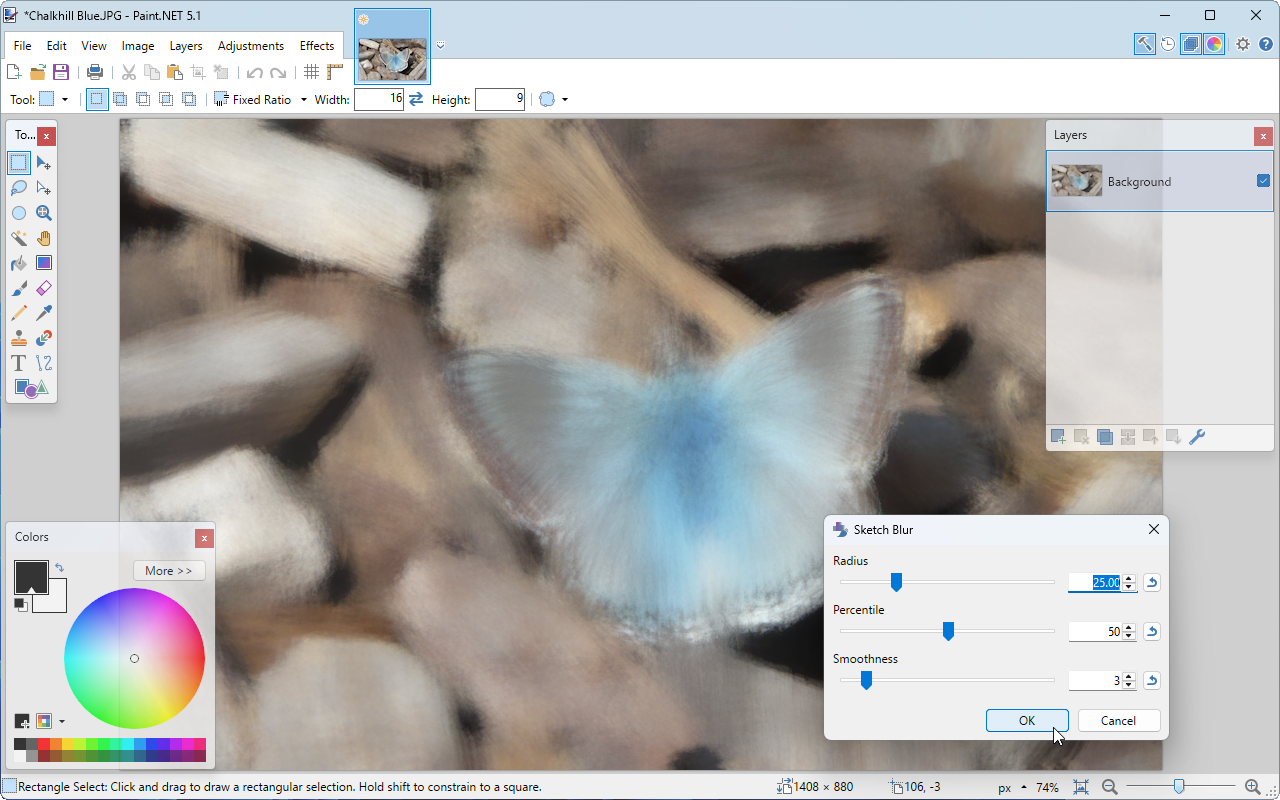Switch selection mode to Subtract
The height and width of the screenshot is (800, 1280).
point(143,98)
